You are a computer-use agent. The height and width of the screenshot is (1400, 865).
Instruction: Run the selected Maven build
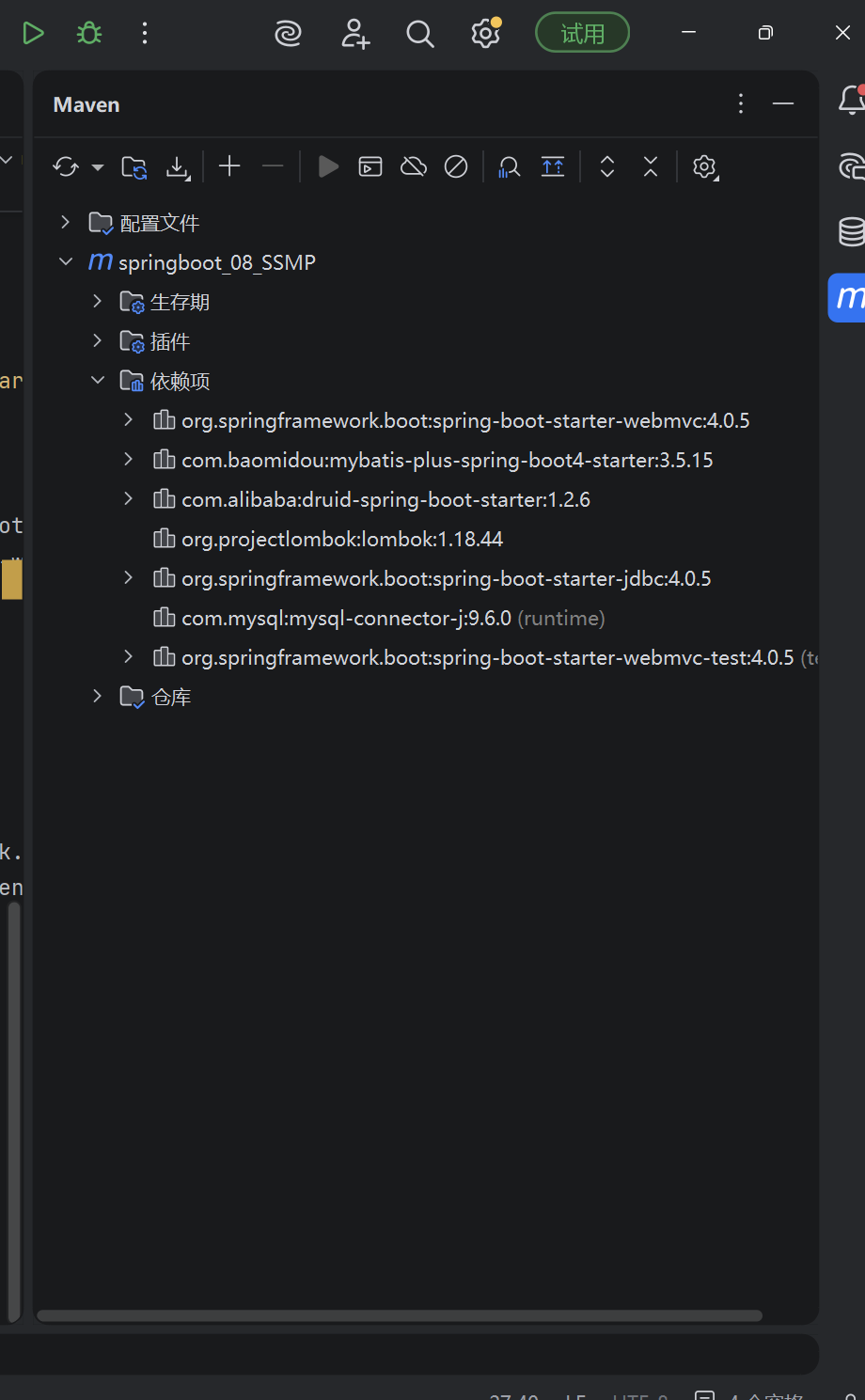[328, 166]
